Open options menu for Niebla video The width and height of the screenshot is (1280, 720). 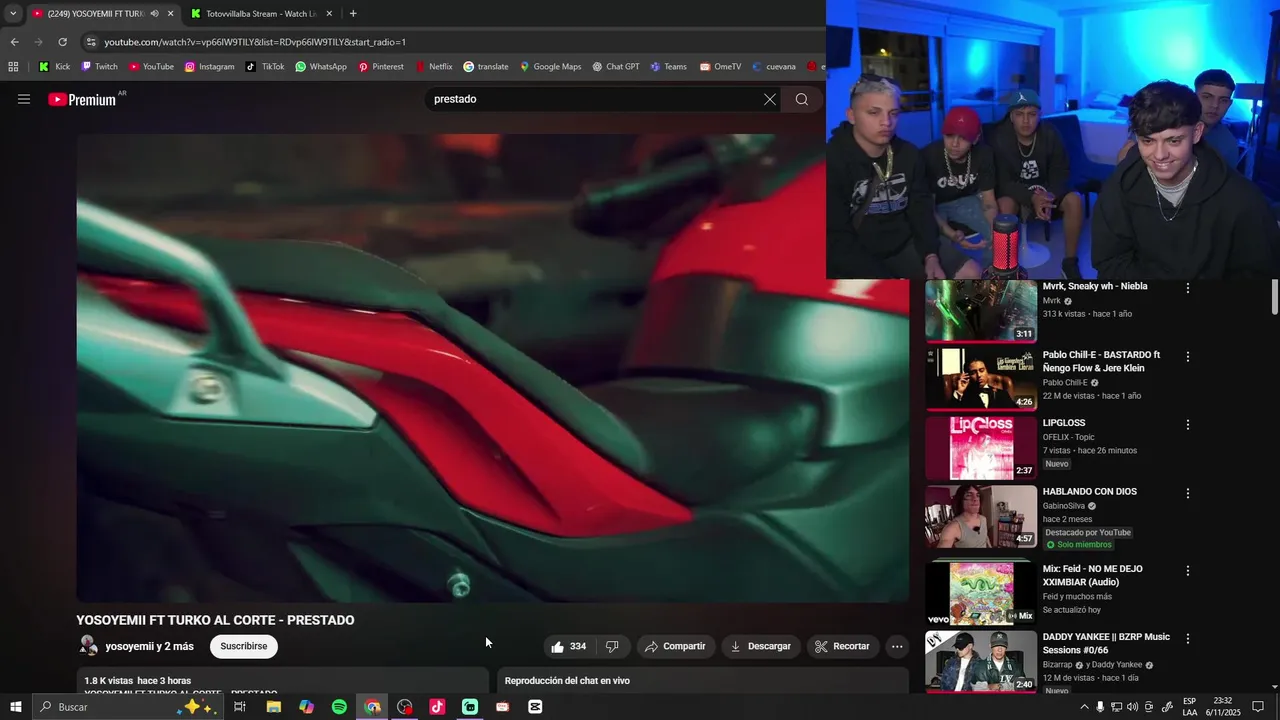click(1188, 288)
